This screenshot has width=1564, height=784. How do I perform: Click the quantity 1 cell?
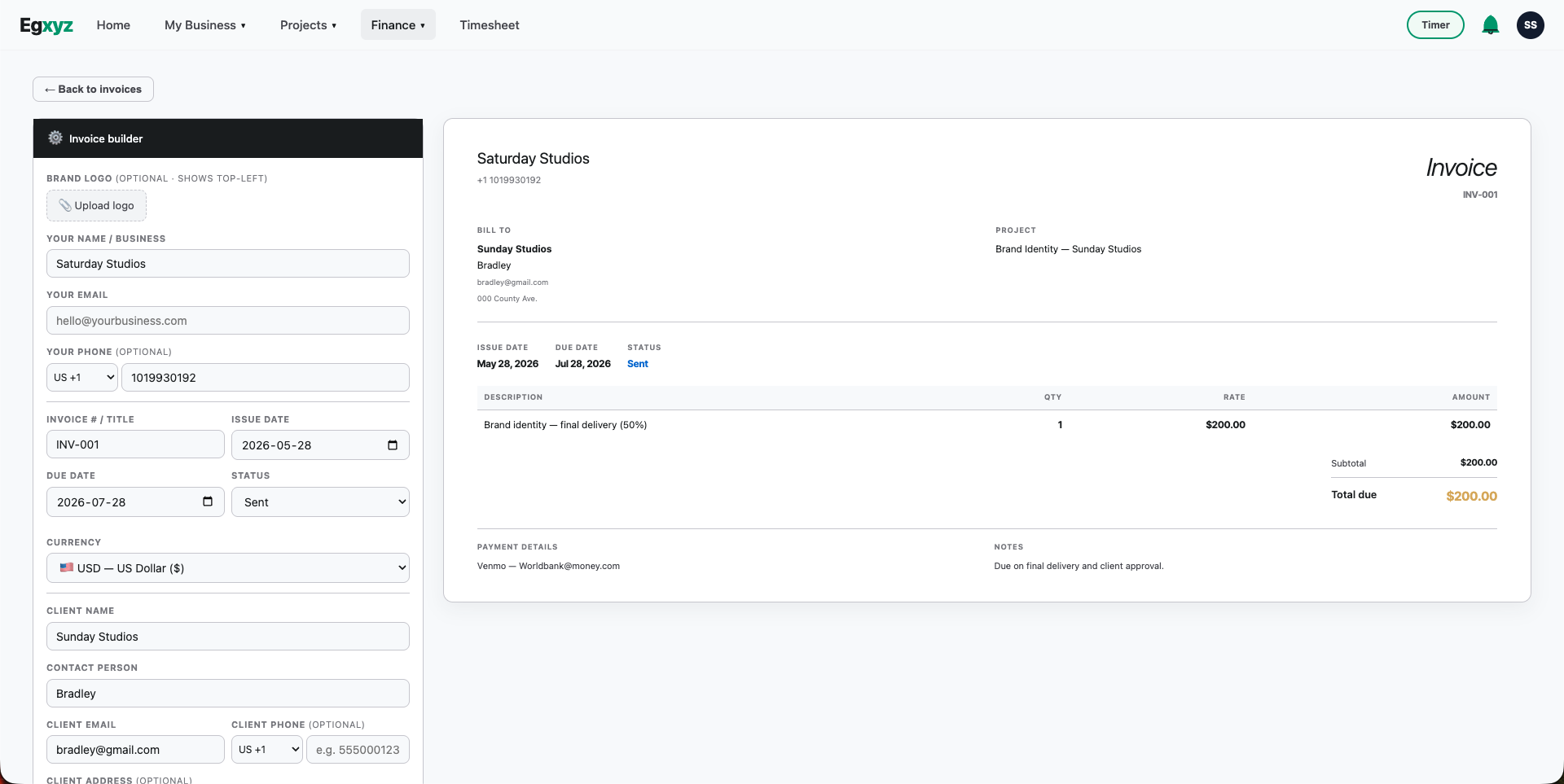(1060, 425)
